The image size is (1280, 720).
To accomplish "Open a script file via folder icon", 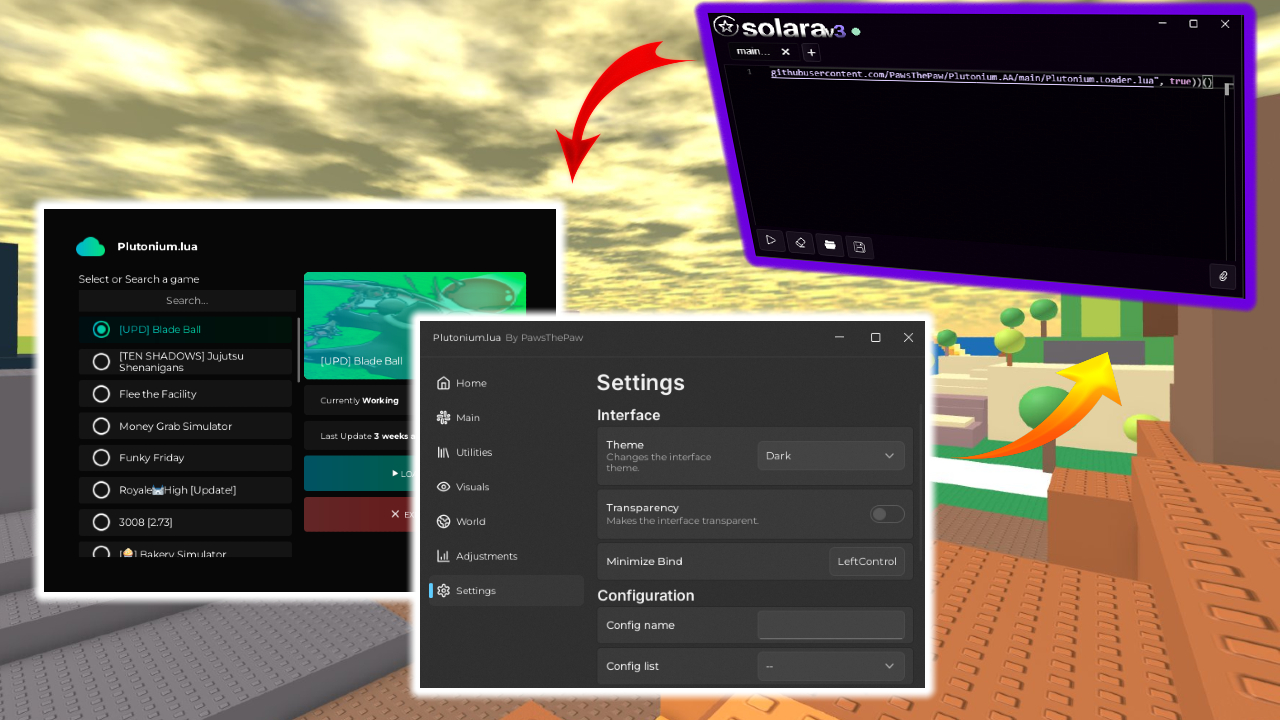I will [x=829, y=244].
